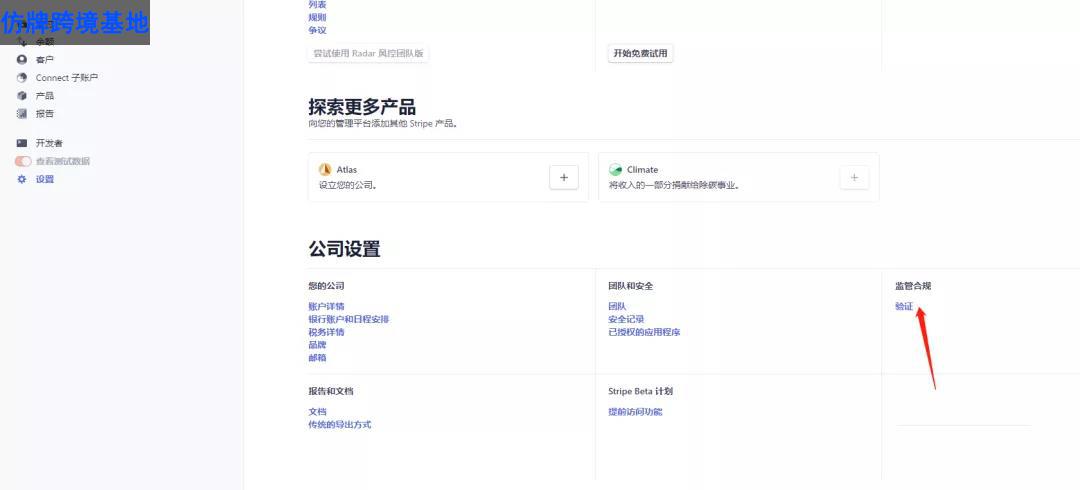Image resolution: width=1080 pixels, height=490 pixels.
Task: Open 产品 (Products) via its cube icon
Action: (x=22, y=96)
